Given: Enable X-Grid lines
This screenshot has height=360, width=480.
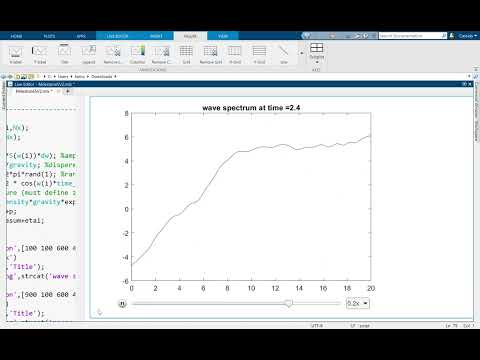Looking at the screenshot, I should [x=235, y=55].
